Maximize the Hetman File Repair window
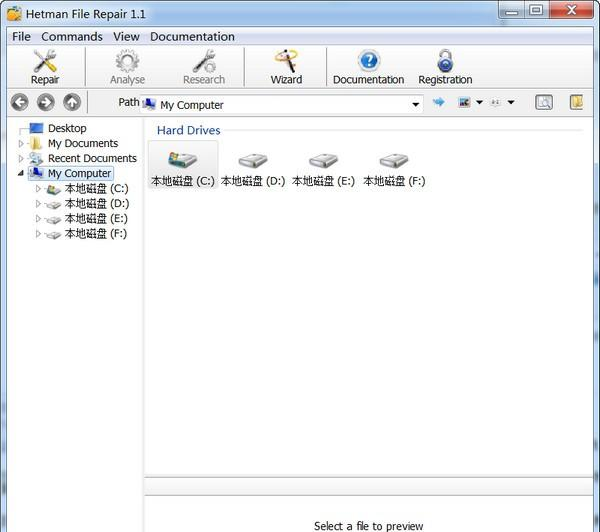 [x=536, y=10]
